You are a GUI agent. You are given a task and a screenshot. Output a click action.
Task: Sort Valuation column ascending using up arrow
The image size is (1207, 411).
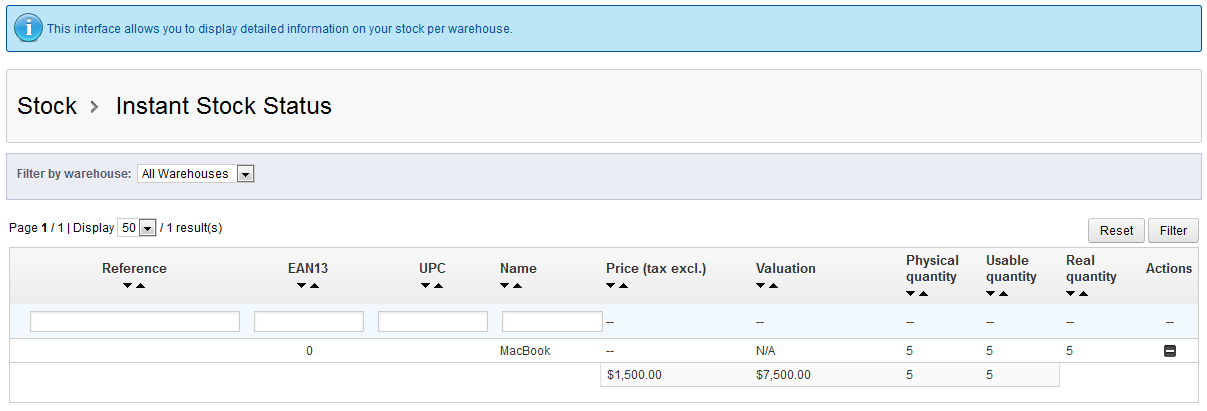[774, 287]
